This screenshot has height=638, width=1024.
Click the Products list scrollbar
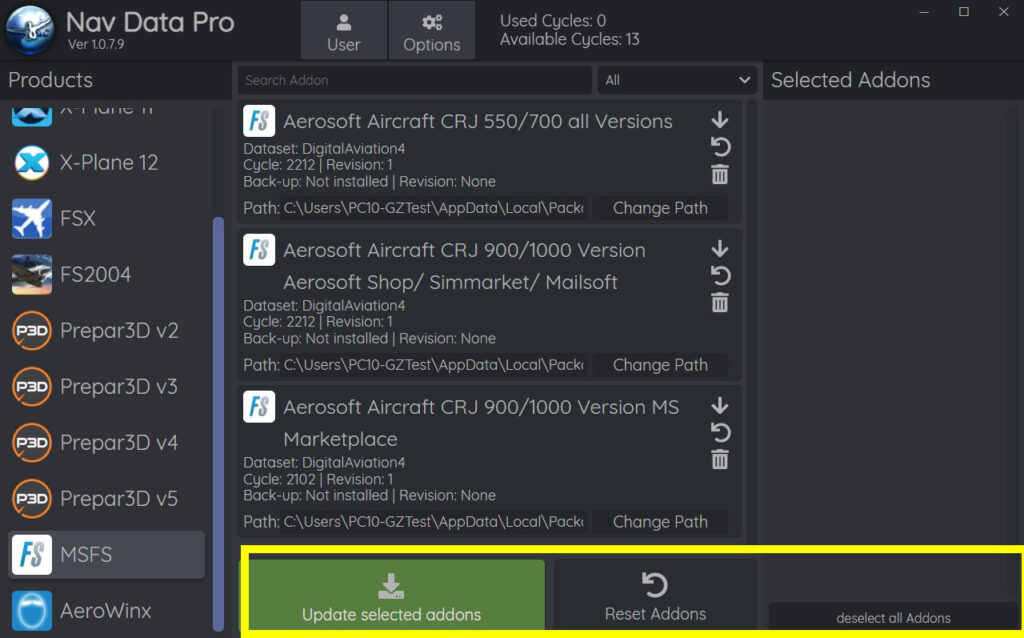tap(218, 423)
